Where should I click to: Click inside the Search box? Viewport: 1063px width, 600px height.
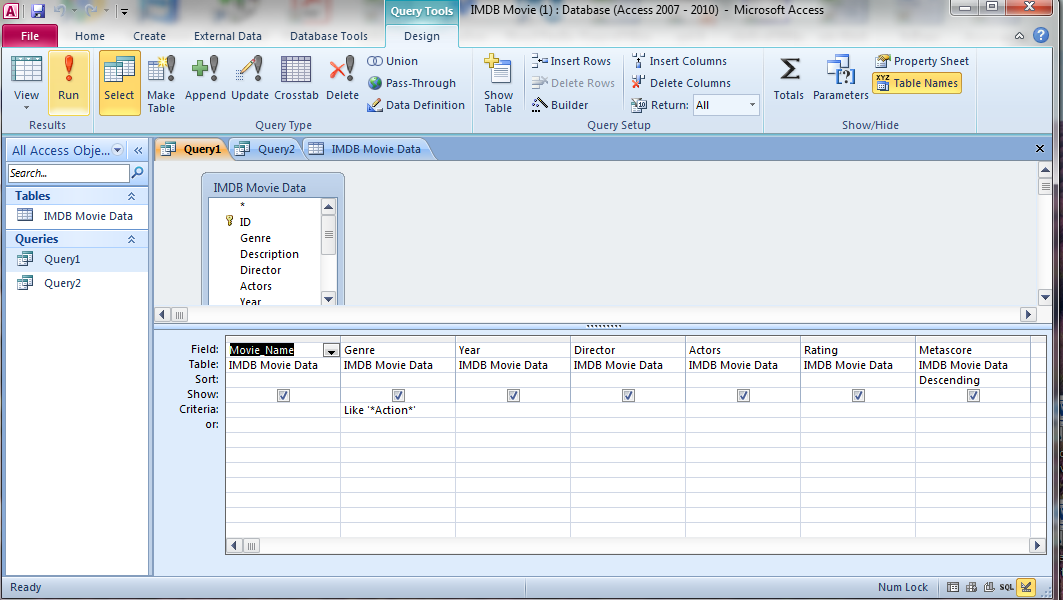point(68,172)
